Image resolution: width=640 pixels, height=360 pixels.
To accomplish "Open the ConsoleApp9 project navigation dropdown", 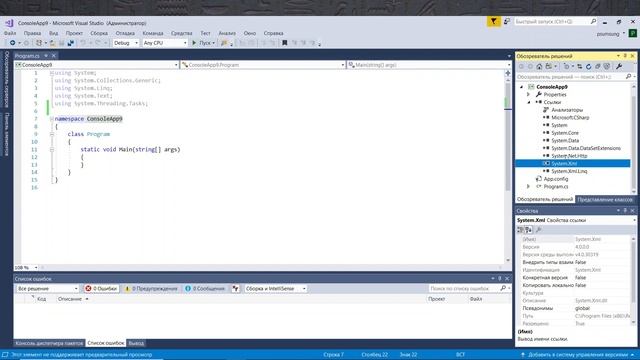I will pyautogui.click(x=96, y=65).
